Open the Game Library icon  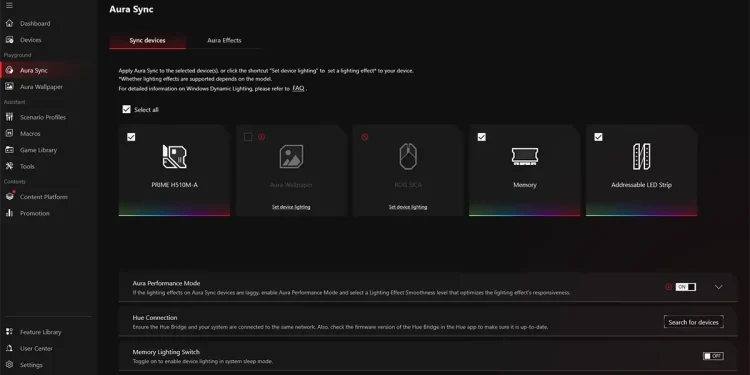pyautogui.click(x=9, y=150)
